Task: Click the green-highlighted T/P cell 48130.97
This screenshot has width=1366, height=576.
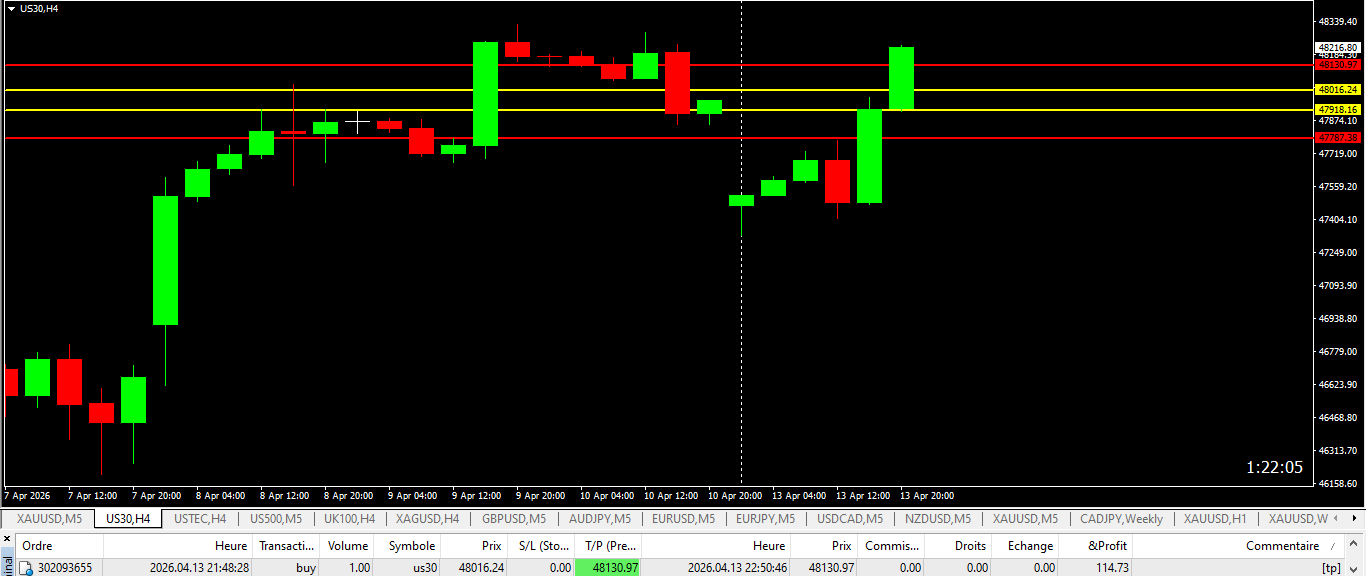Action: pos(608,568)
